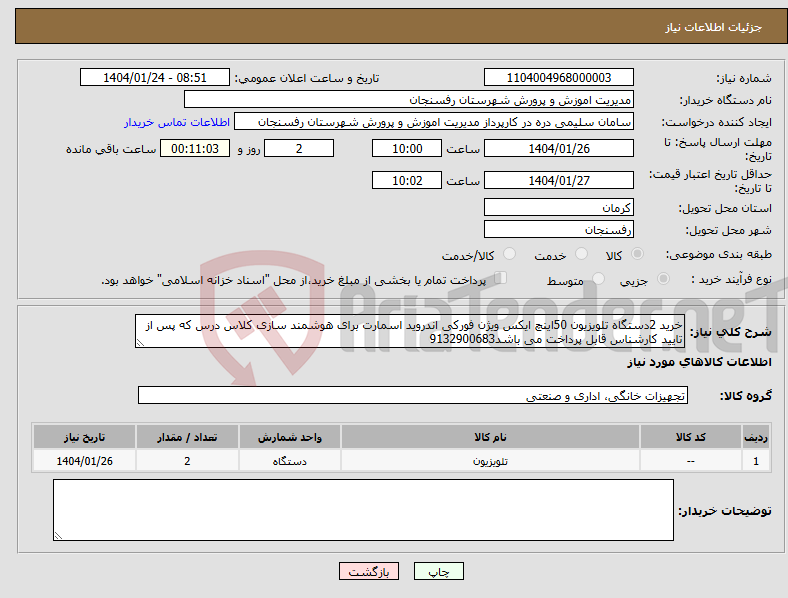The image size is (788, 598).
Task: Click the province field کرمان
Action: [x=558, y=207]
